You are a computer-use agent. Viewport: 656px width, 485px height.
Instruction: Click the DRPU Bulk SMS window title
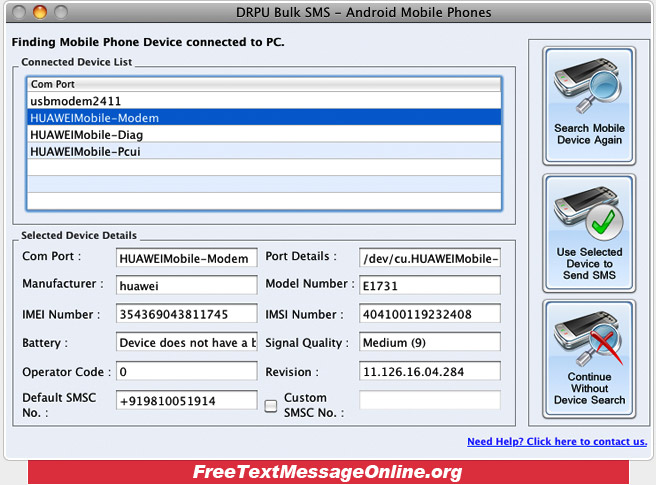click(364, 13)
